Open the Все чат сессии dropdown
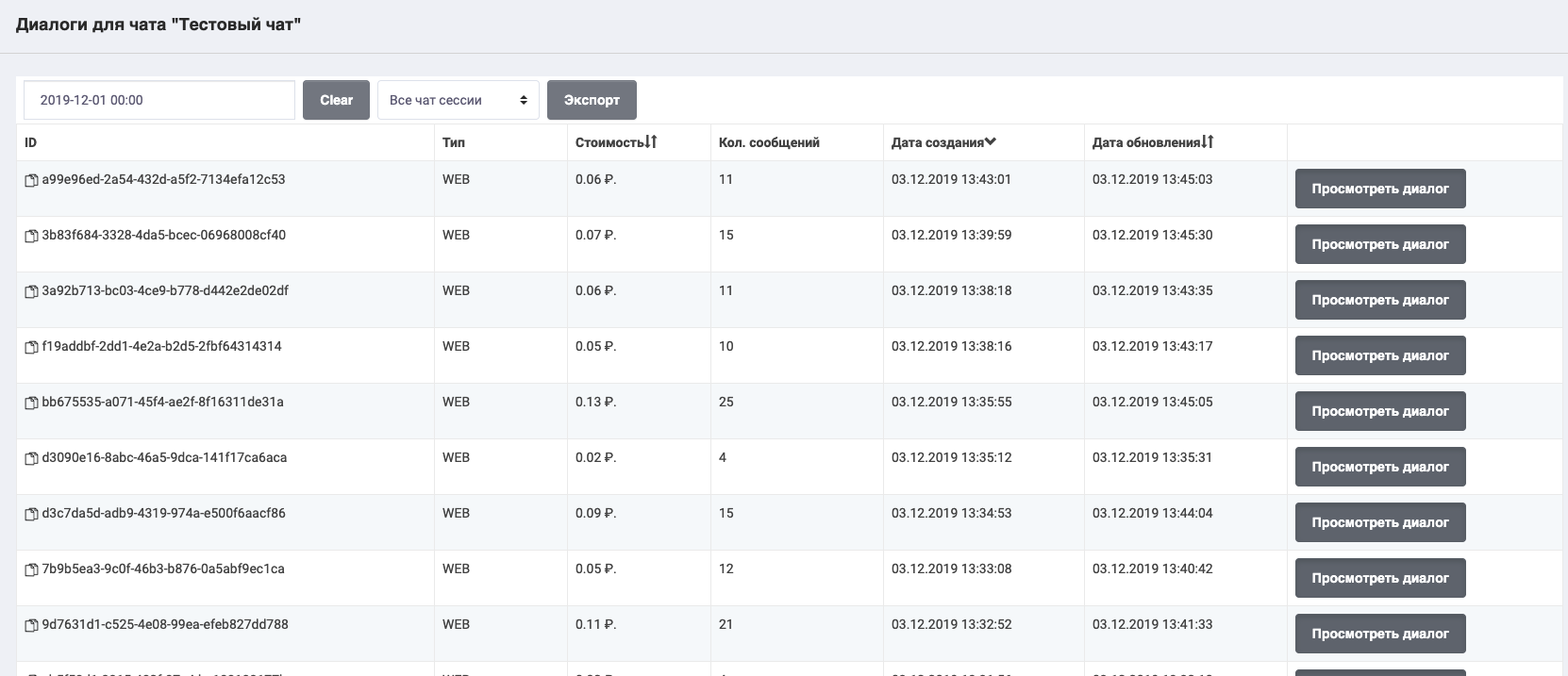The height and width of the screenshot is (676, 1568). (x=458, y=100)
